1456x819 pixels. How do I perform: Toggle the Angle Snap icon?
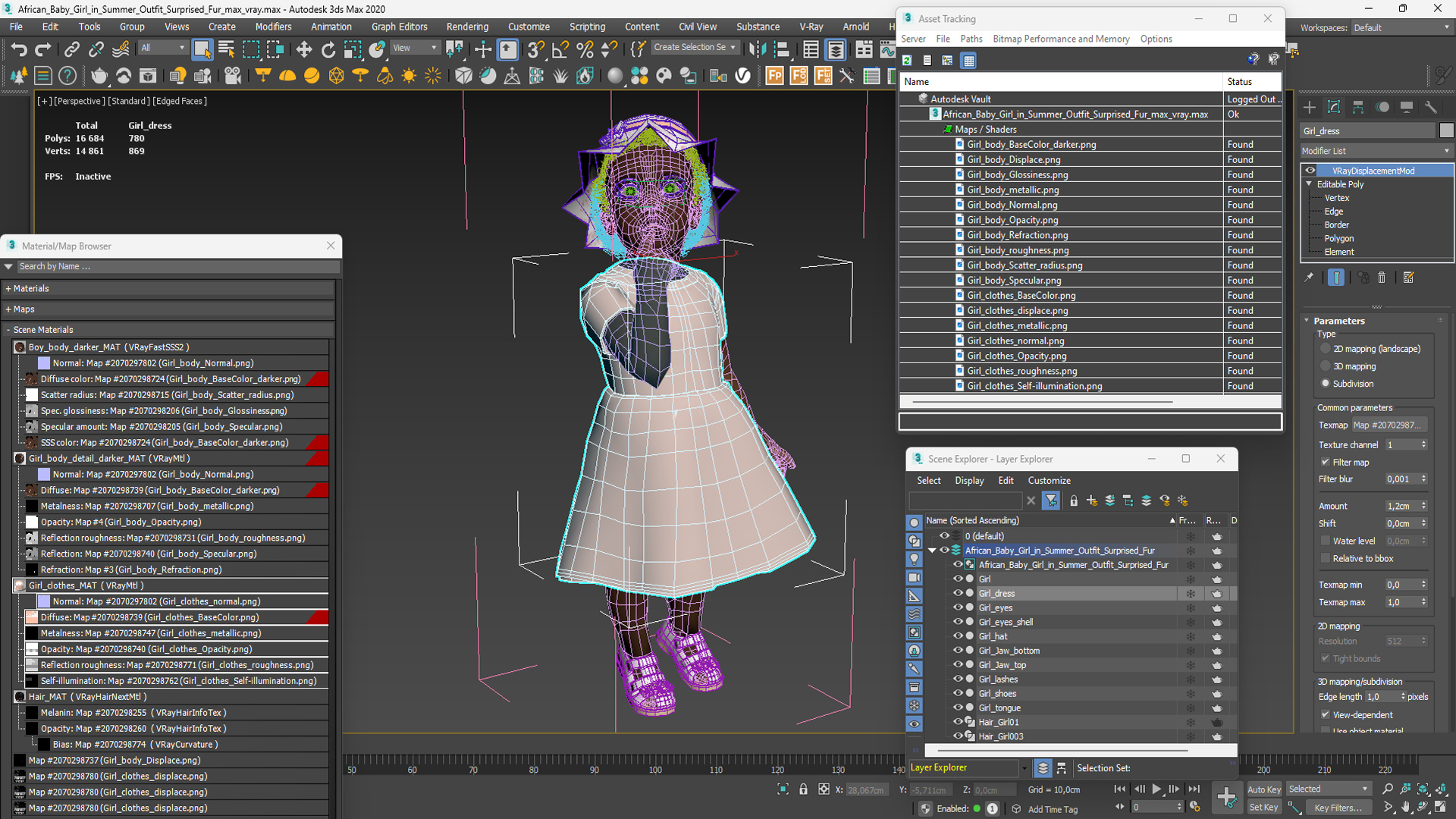[560, 50]
